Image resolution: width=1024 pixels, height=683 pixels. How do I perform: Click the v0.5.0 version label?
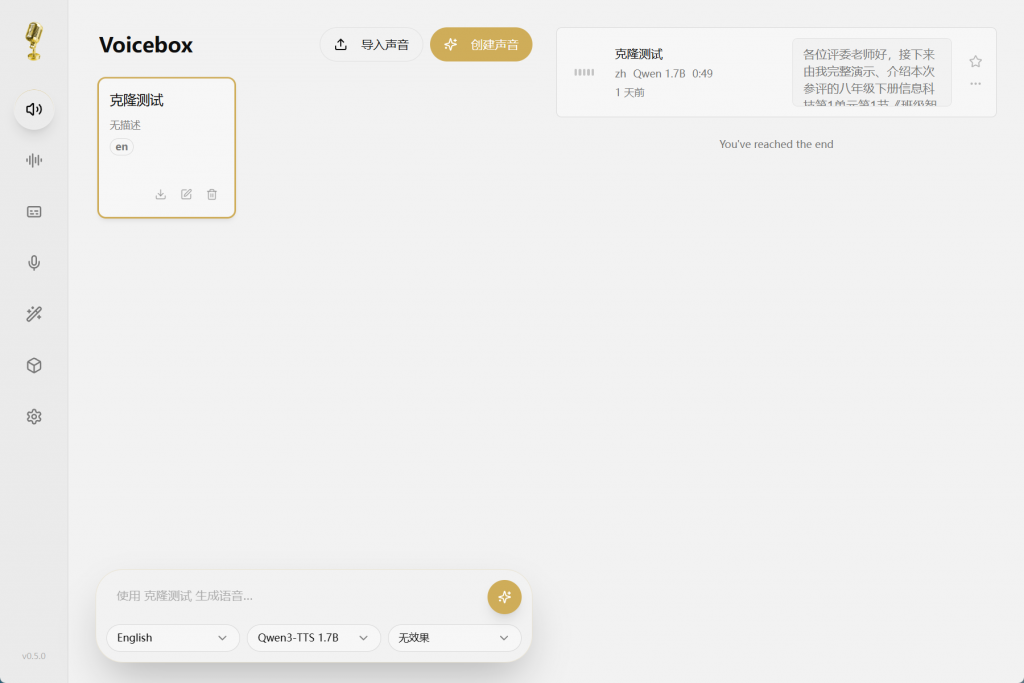point(34,656)
